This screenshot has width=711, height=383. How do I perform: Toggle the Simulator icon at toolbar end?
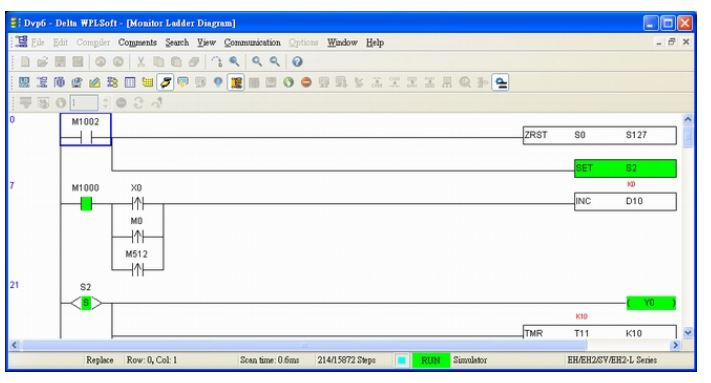coord(501,82)
